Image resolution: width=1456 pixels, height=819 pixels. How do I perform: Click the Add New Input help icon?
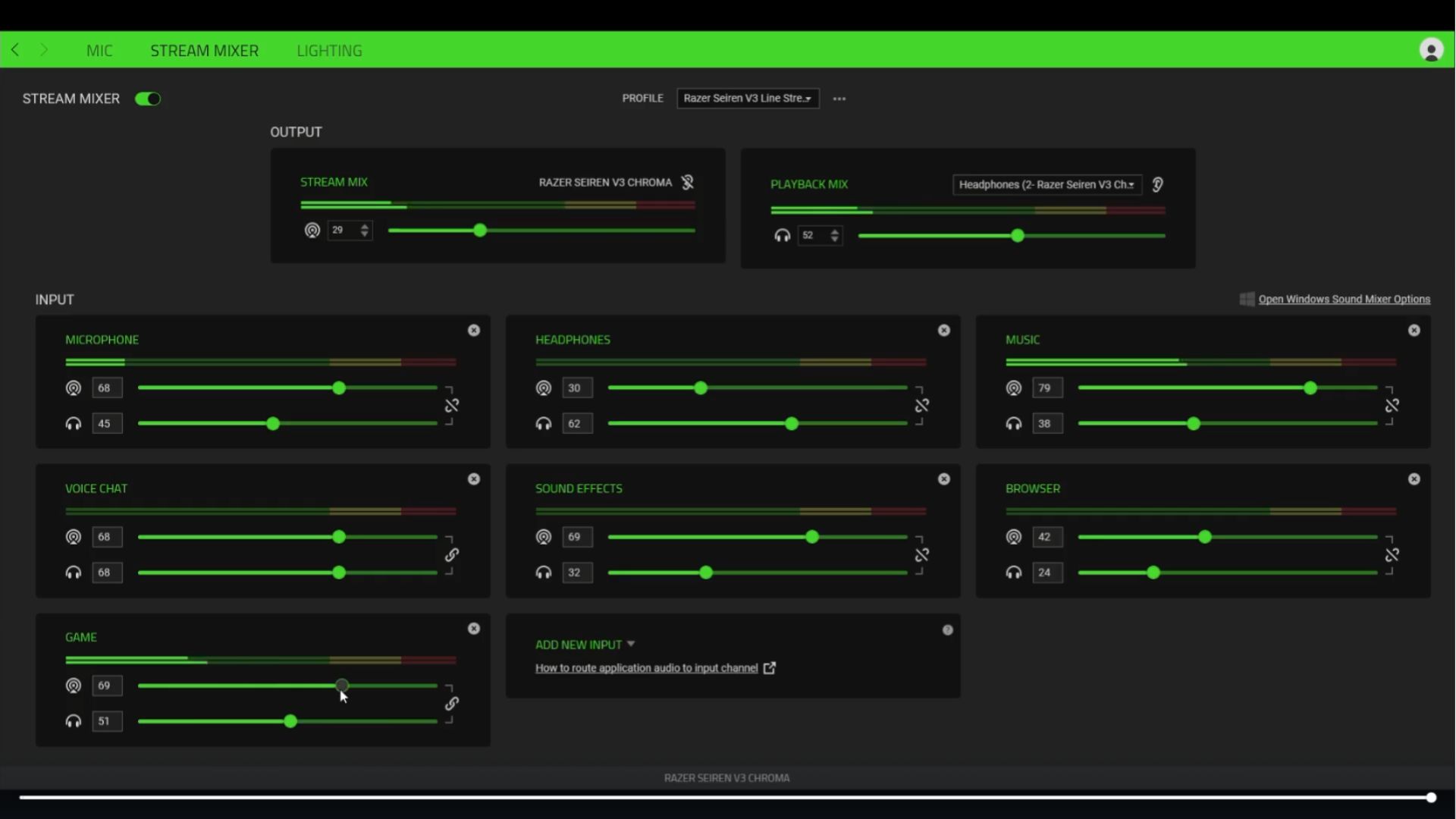coord(947,630)
